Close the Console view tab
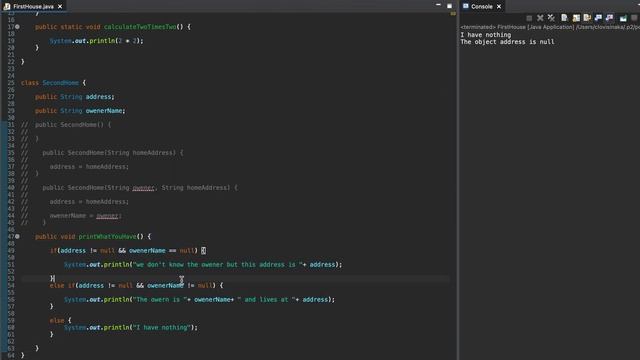Image resolution: width=640 pixels, height=360 pixels. [x=499, y=7]
